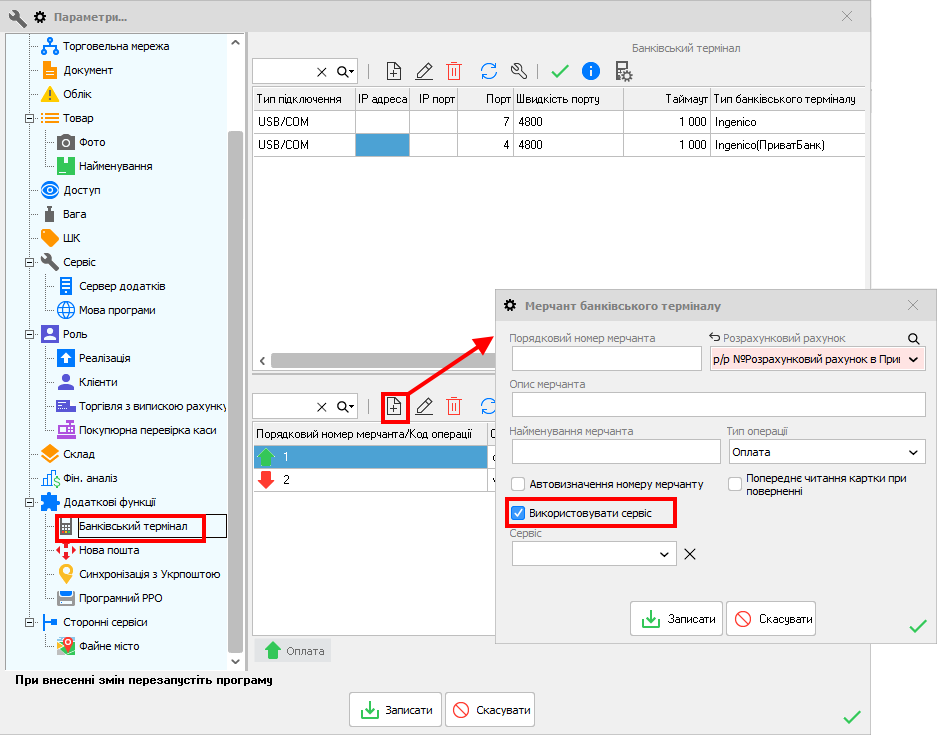Check Попереднє читання картки при поверненні
This screenshot has height=735, width=937.
[x=735, y=484]
